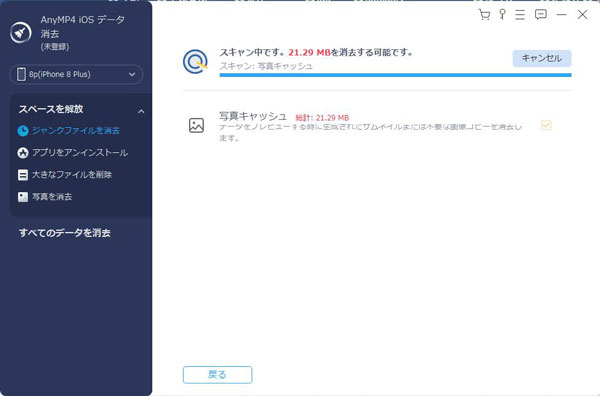Click the スペースを解放 header

[51, 109]
